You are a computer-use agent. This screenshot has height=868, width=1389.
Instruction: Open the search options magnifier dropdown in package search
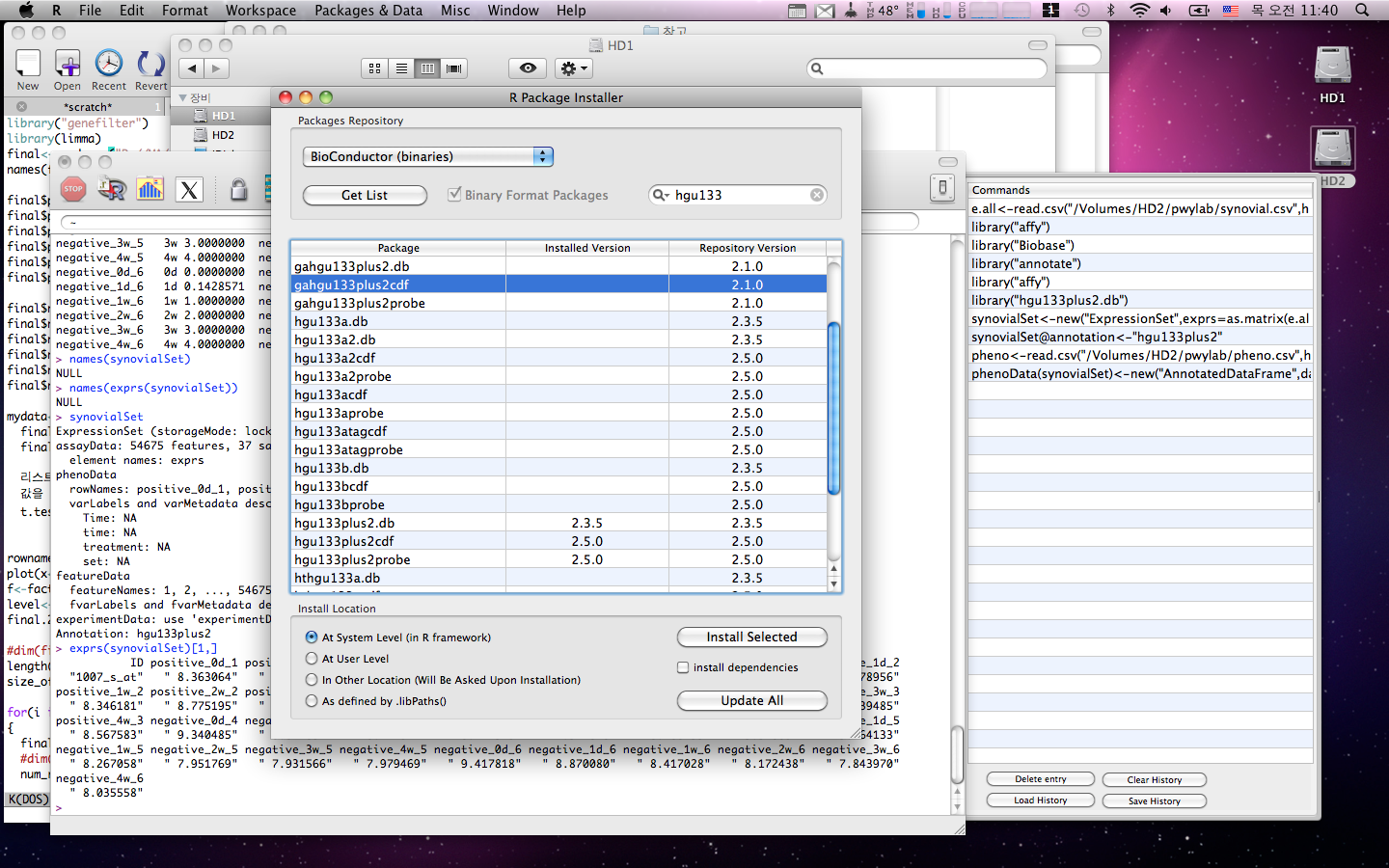tap(661, 195)
